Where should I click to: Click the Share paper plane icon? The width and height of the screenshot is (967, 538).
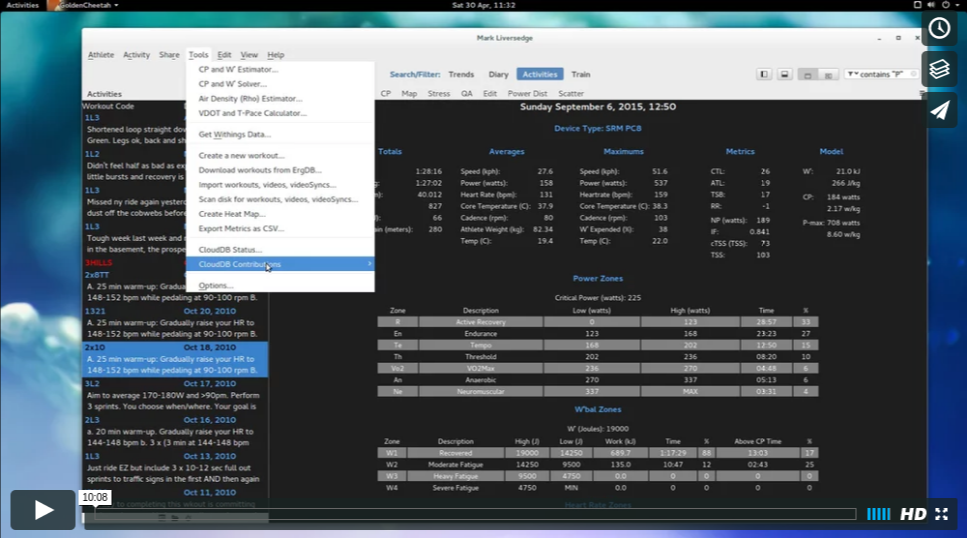click(x=939, y=110)
